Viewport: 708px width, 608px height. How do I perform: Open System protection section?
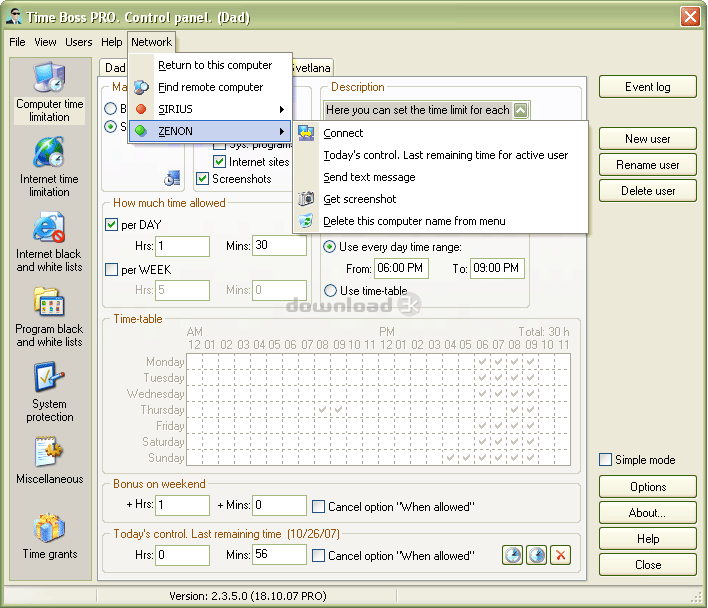click(49, 393)
